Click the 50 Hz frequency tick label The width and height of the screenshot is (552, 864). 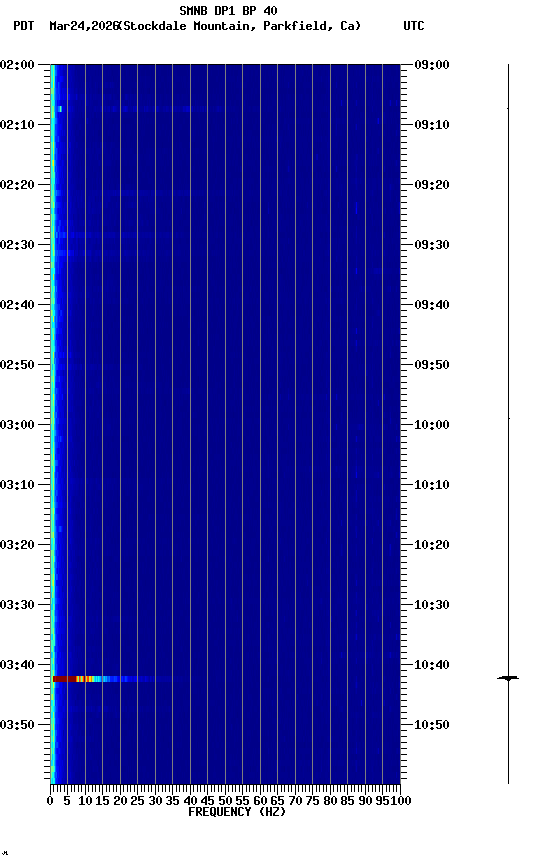225,801
